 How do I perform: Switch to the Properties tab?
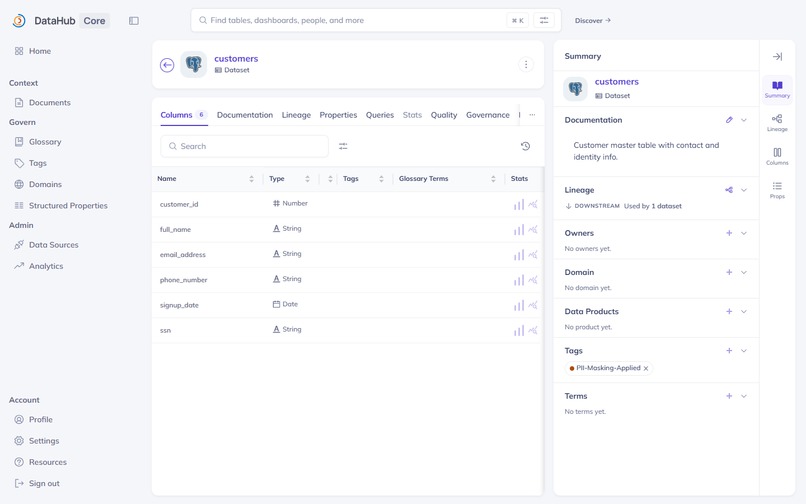coord(338,115)
